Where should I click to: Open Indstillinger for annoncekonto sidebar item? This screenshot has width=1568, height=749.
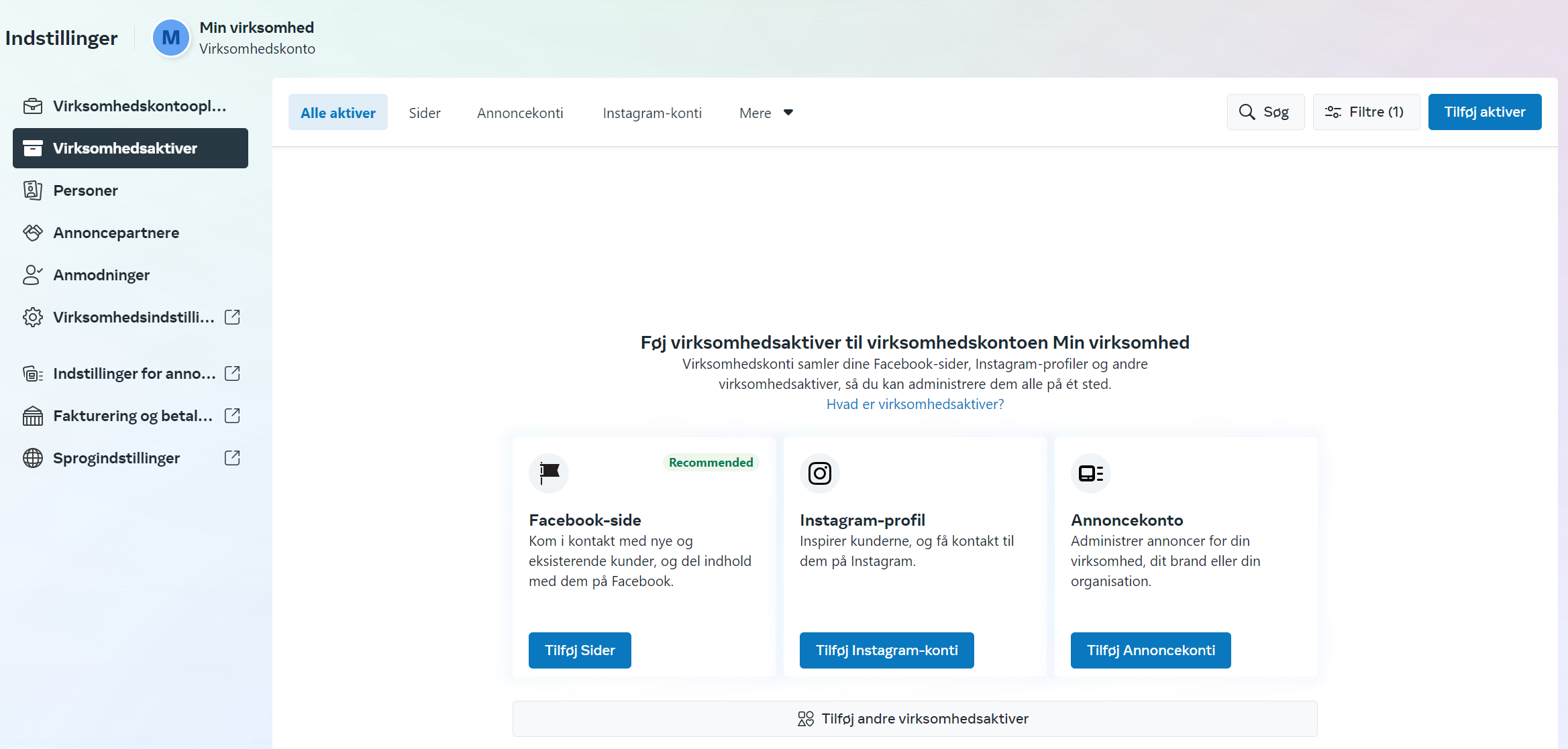click(x=130, y=373)
